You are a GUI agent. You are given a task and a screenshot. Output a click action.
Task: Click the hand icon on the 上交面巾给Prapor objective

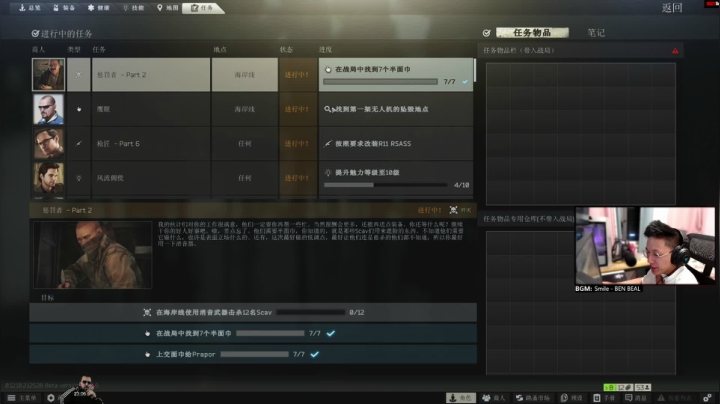(x=147, y=354)
